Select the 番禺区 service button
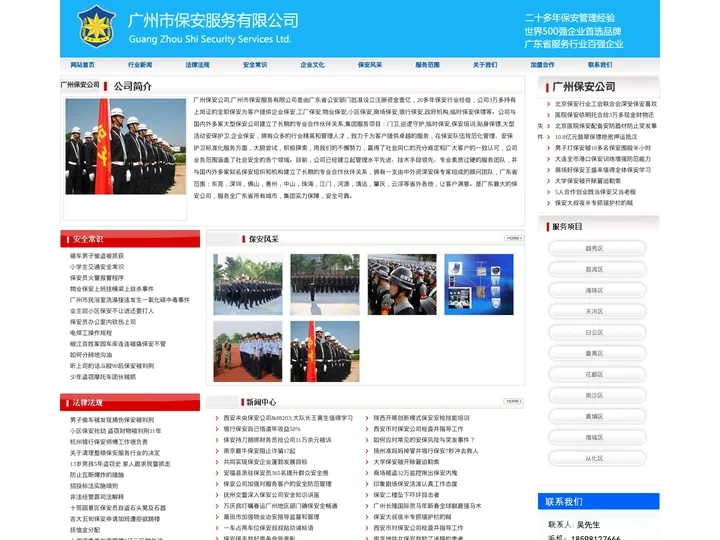720x540 pixels. click(597, 354)
